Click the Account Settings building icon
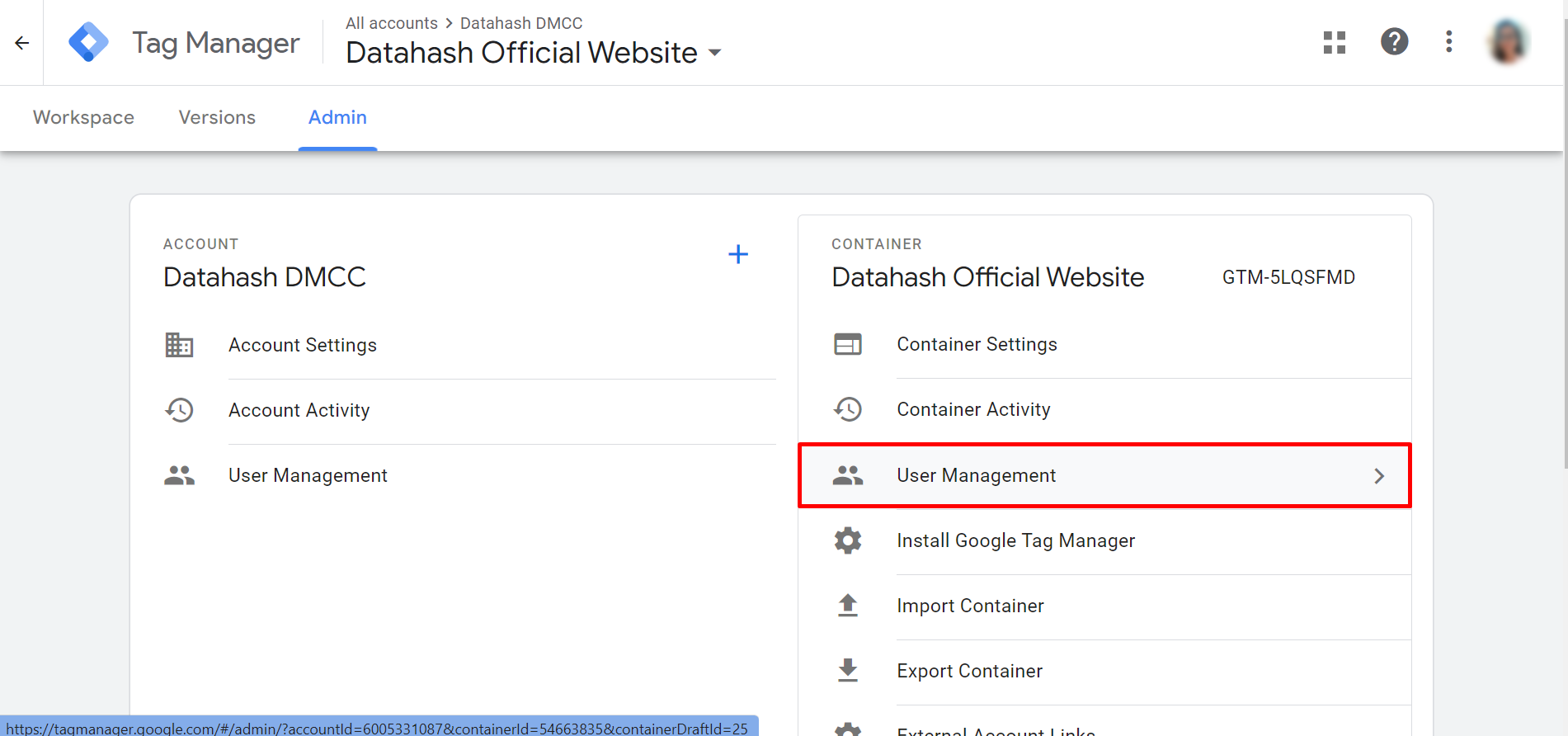 179,345
